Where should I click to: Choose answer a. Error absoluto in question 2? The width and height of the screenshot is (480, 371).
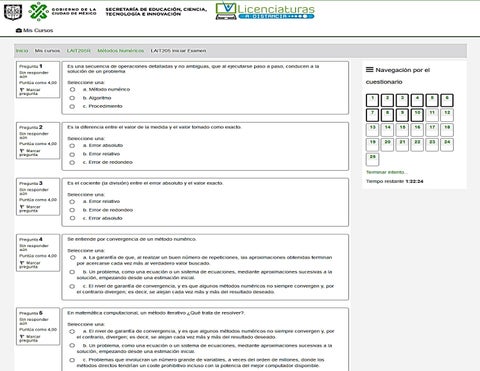click(72, 146)
